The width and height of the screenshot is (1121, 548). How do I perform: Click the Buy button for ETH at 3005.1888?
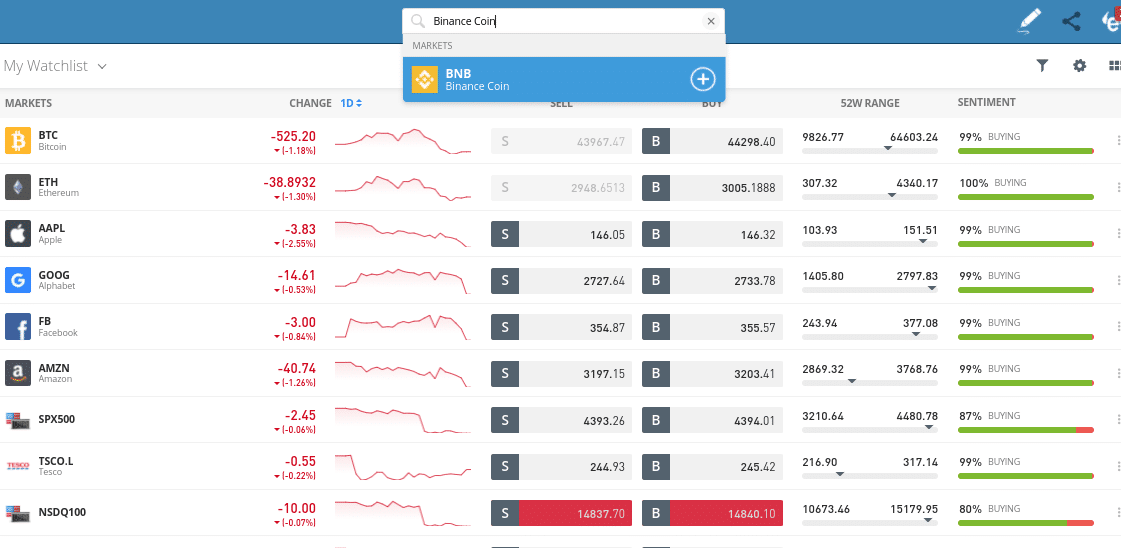coord(712,187)
